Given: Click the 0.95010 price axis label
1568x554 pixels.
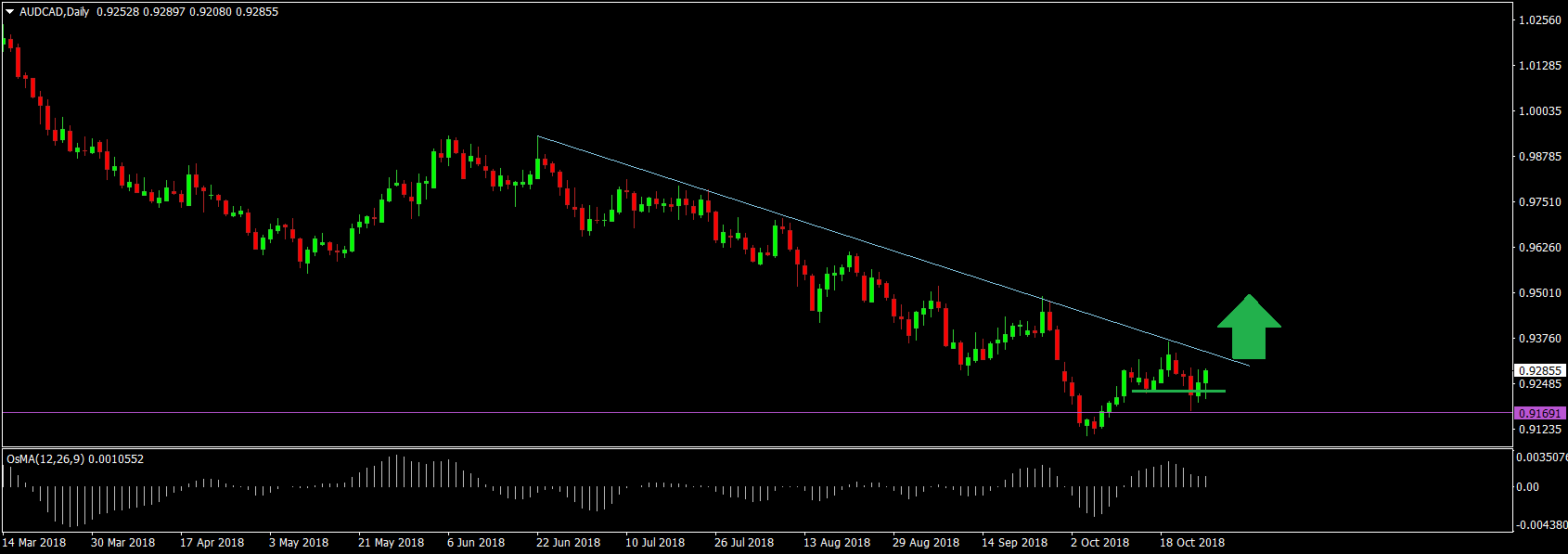Looking at the screenshot, I should point(1539,293).
